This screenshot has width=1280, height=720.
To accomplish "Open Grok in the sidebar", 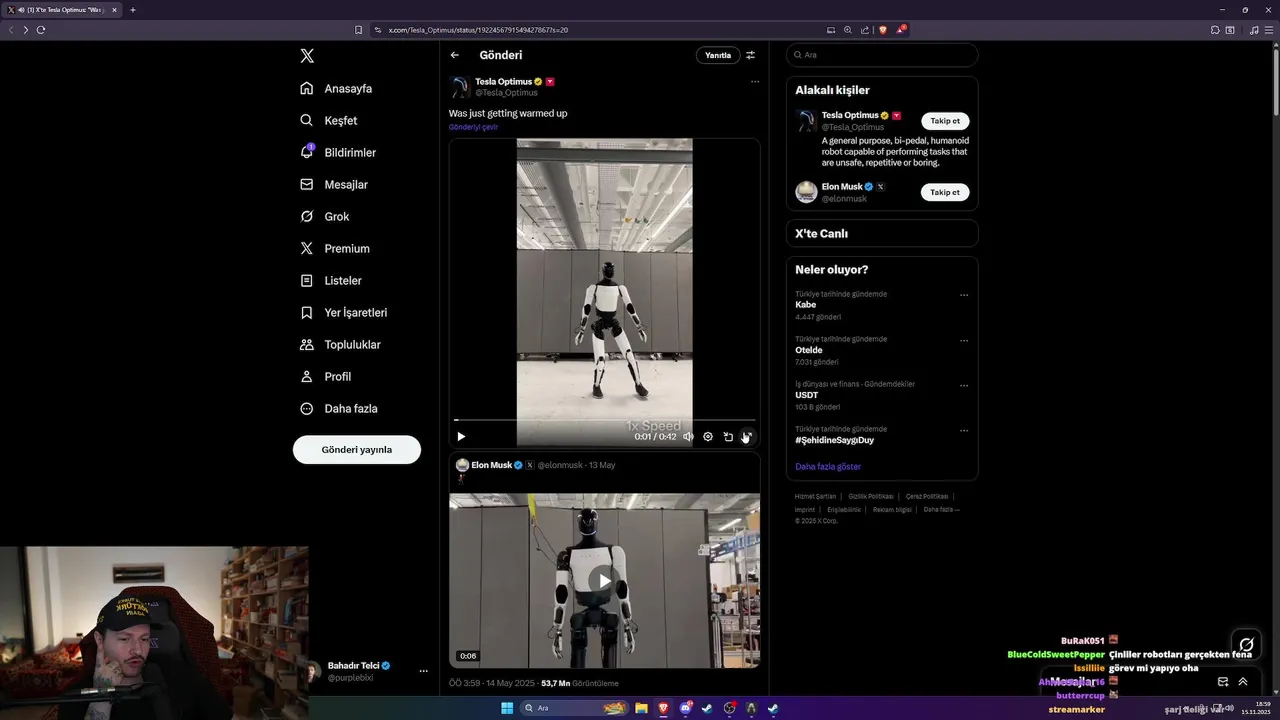I will pyautogui.click(x=325, y=216).
